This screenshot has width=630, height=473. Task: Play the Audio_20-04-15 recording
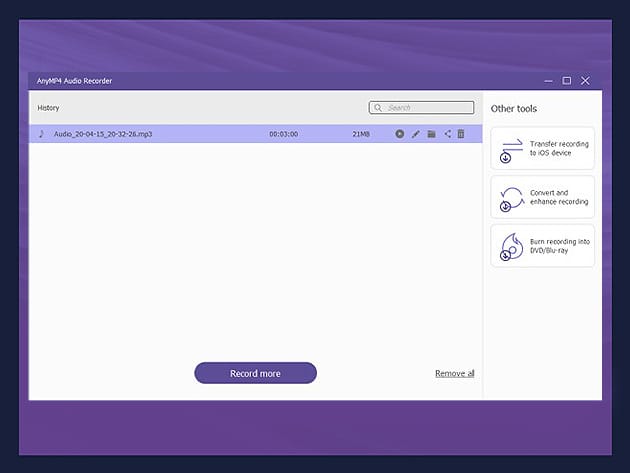[x=400, y=134]
